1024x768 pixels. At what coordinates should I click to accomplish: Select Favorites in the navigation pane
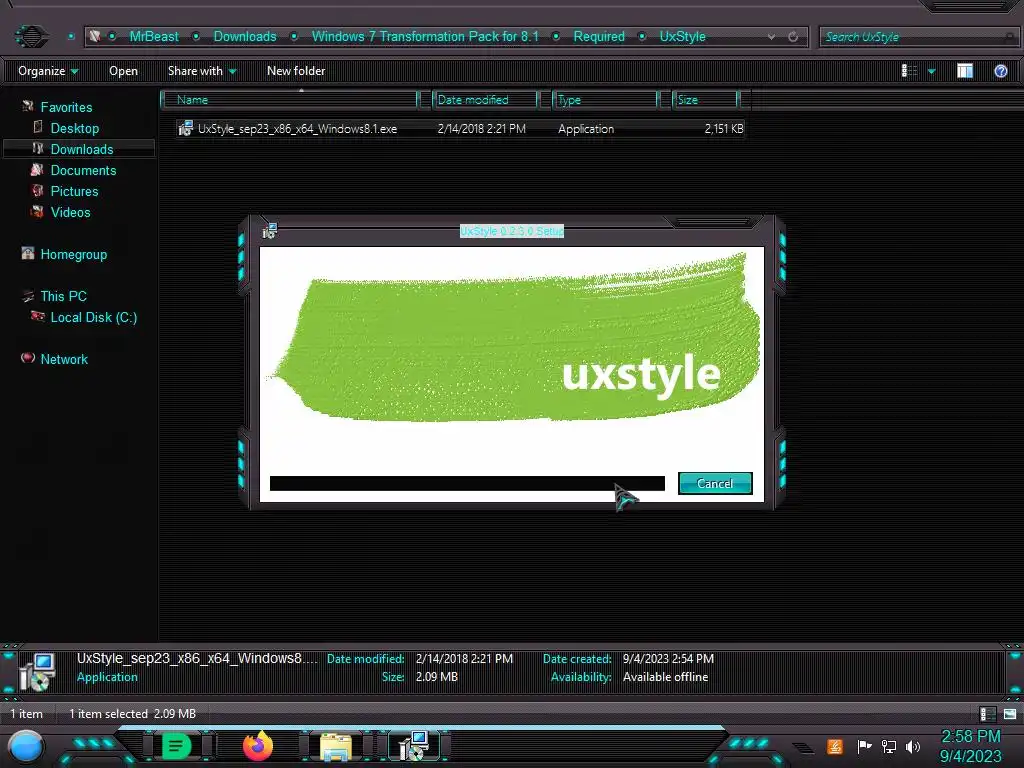pyautogui.click(x=66, y=107)
